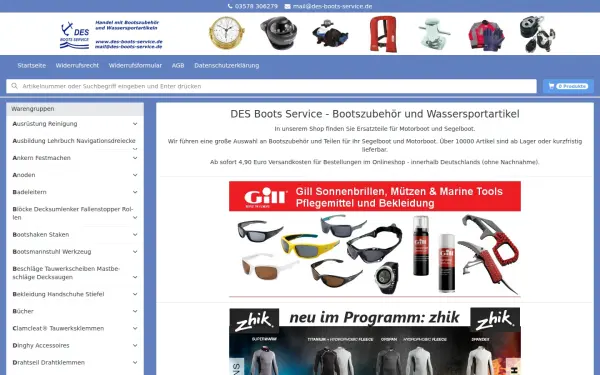Expand Bücher category chevron

point(135,311)
